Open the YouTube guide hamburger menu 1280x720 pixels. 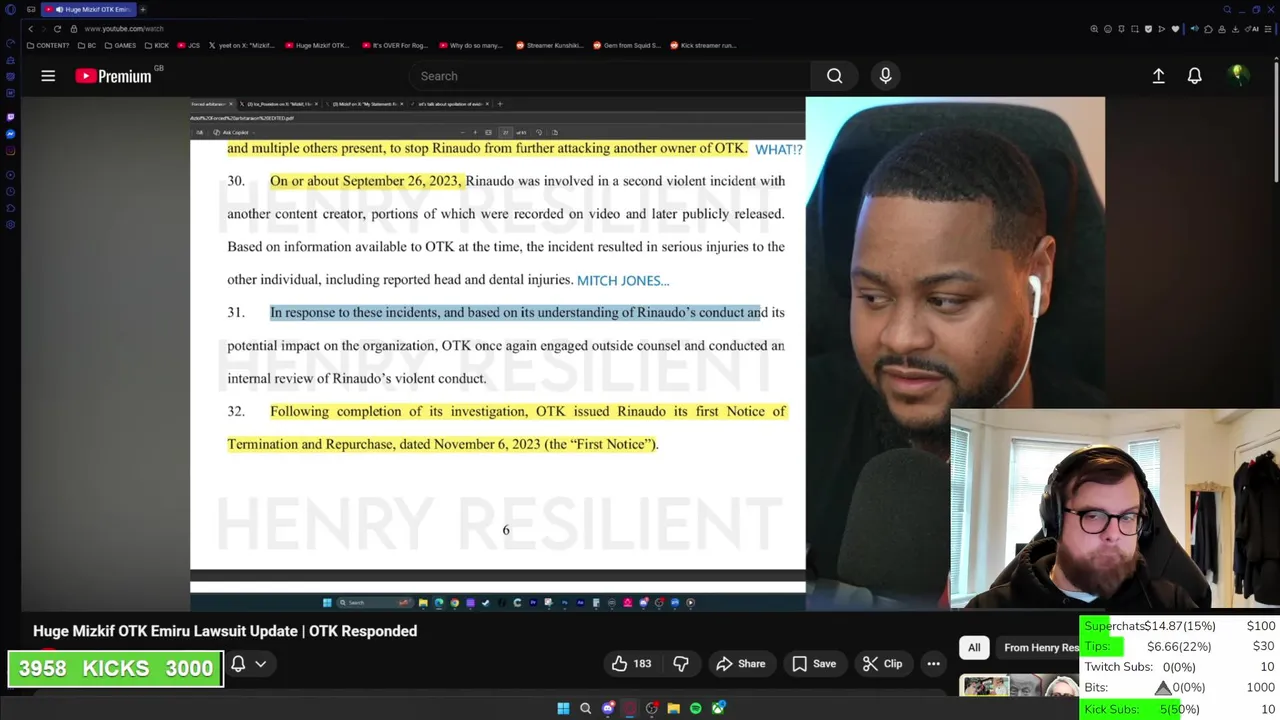pos(48,76)
